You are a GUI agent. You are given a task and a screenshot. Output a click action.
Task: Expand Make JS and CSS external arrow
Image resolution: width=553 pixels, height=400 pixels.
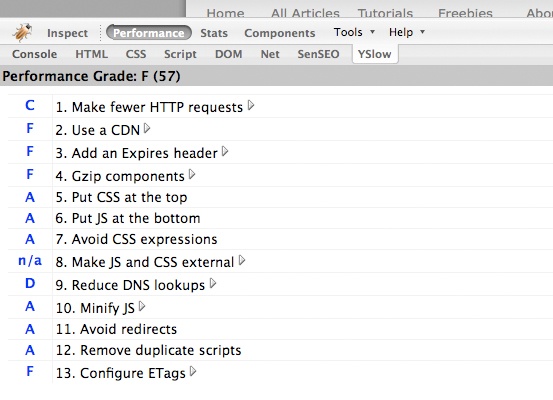[242, 260]
